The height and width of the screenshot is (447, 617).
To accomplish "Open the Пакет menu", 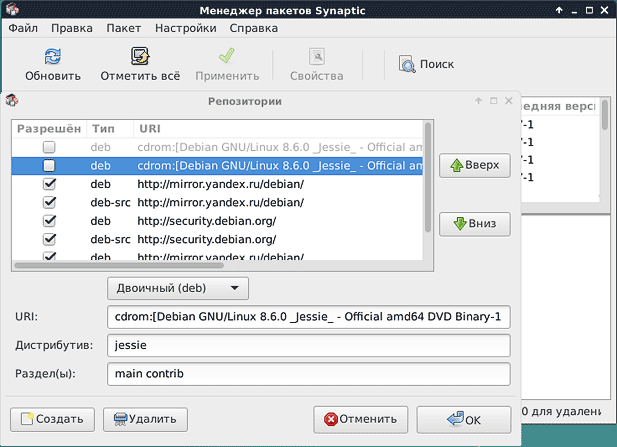I will pyautogui.click(x=124, y=28).
